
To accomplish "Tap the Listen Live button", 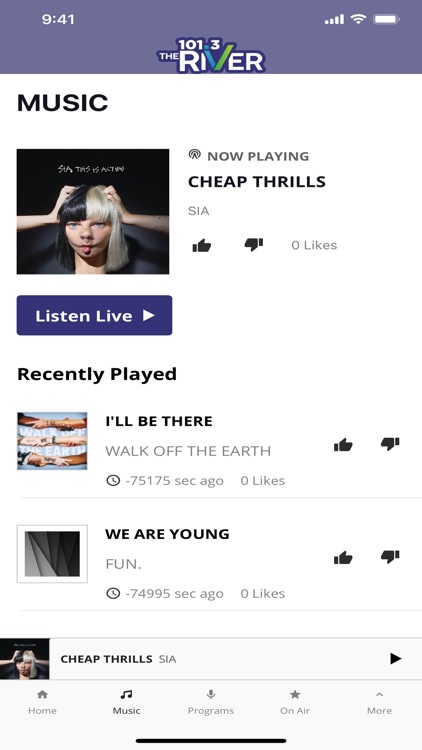I will (94, 315).
